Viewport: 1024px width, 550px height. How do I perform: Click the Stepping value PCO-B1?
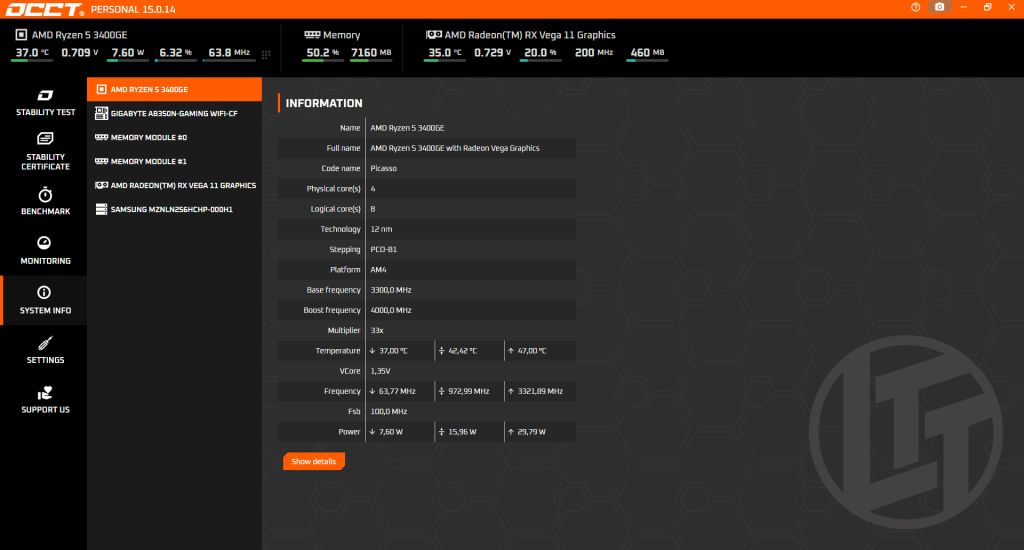pos(383,250)
